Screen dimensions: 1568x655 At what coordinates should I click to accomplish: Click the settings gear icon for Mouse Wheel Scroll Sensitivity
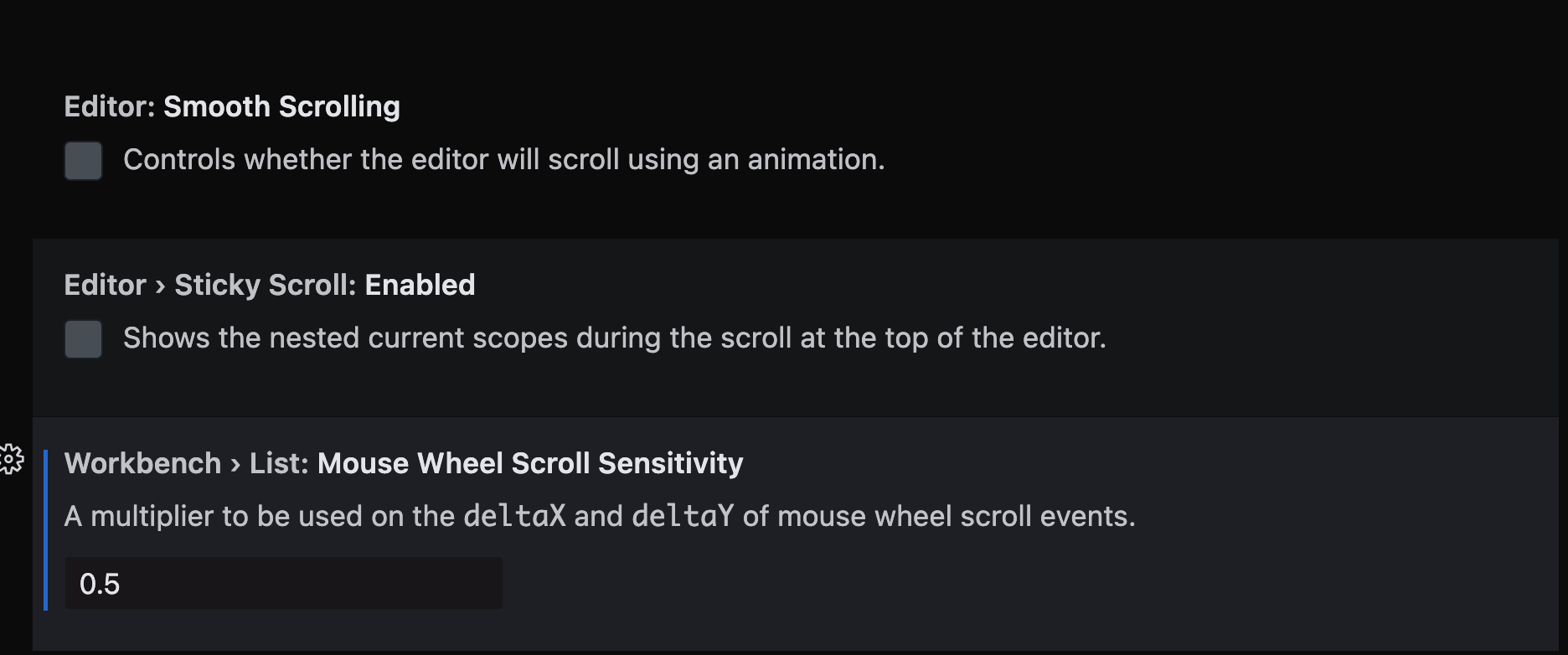coord(11,460)
